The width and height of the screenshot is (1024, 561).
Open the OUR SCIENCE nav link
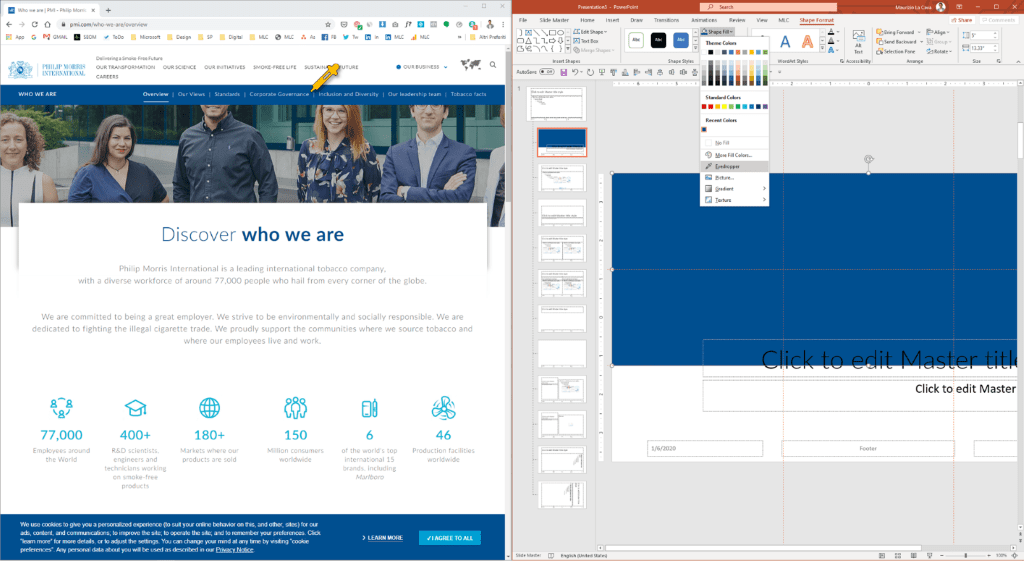tap(179, 67)
